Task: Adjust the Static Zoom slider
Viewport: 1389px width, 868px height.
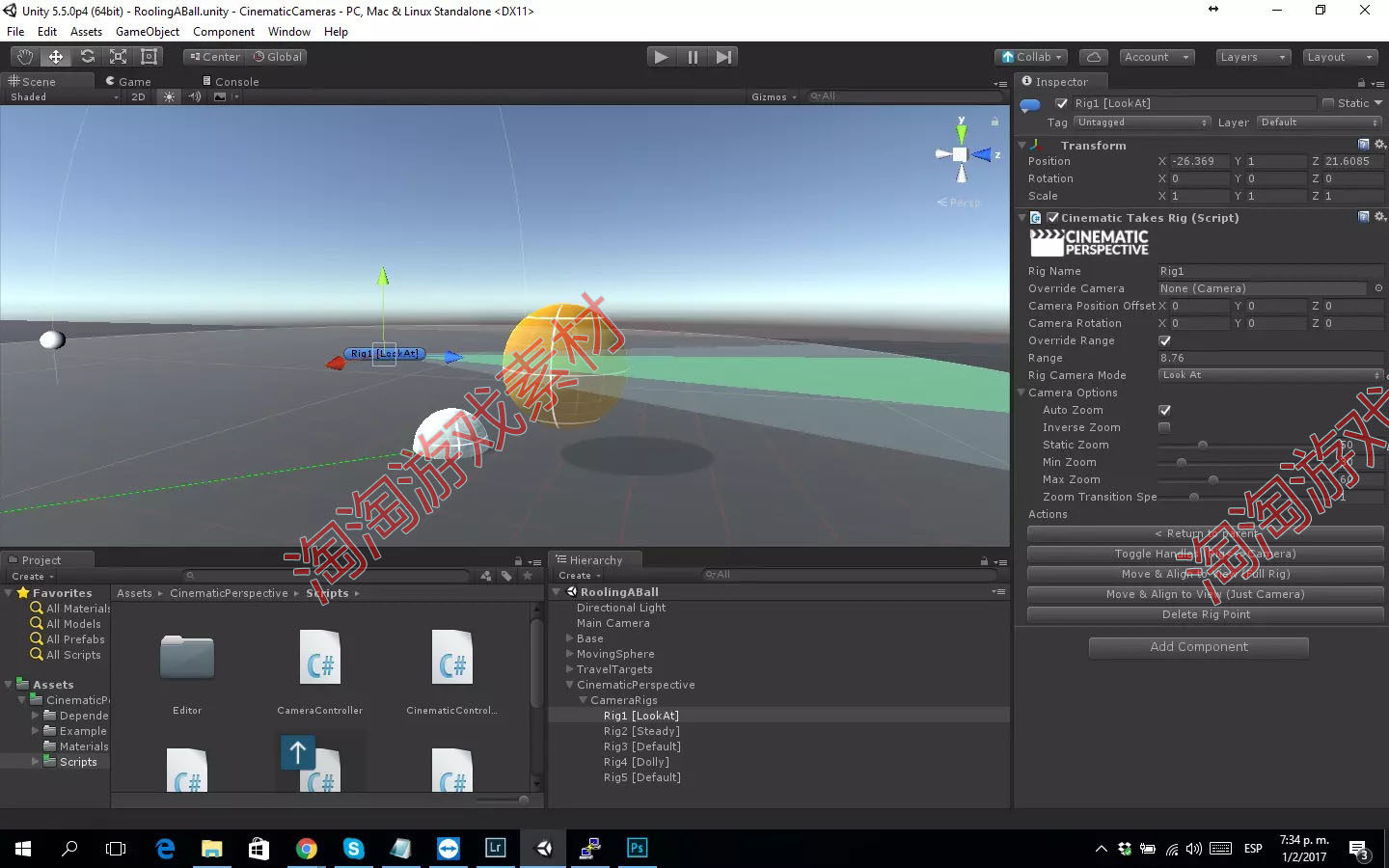Action: point(1202,445)
